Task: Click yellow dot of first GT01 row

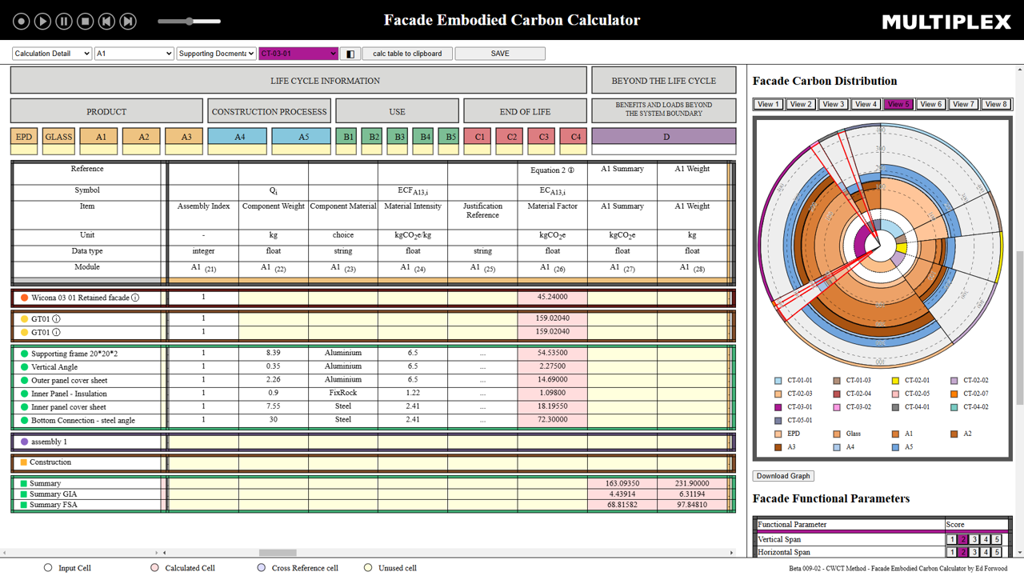Action: 24,319
